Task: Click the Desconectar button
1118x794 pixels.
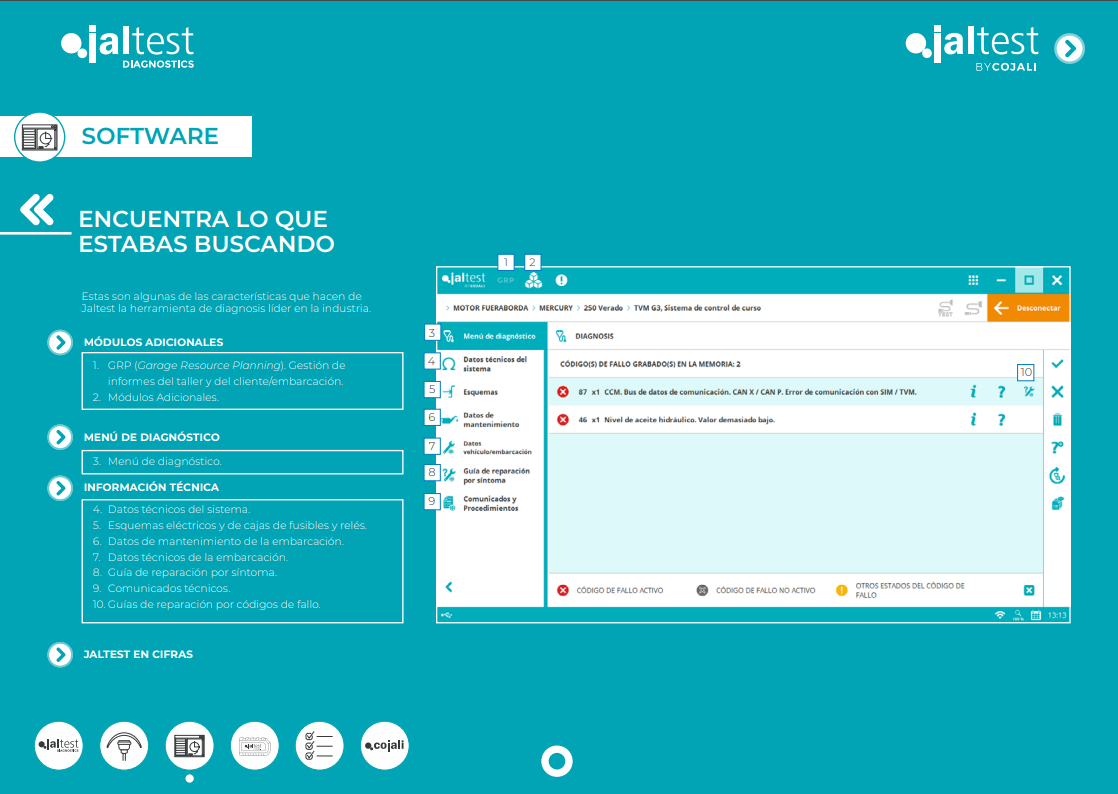Action: (1028, 308)
